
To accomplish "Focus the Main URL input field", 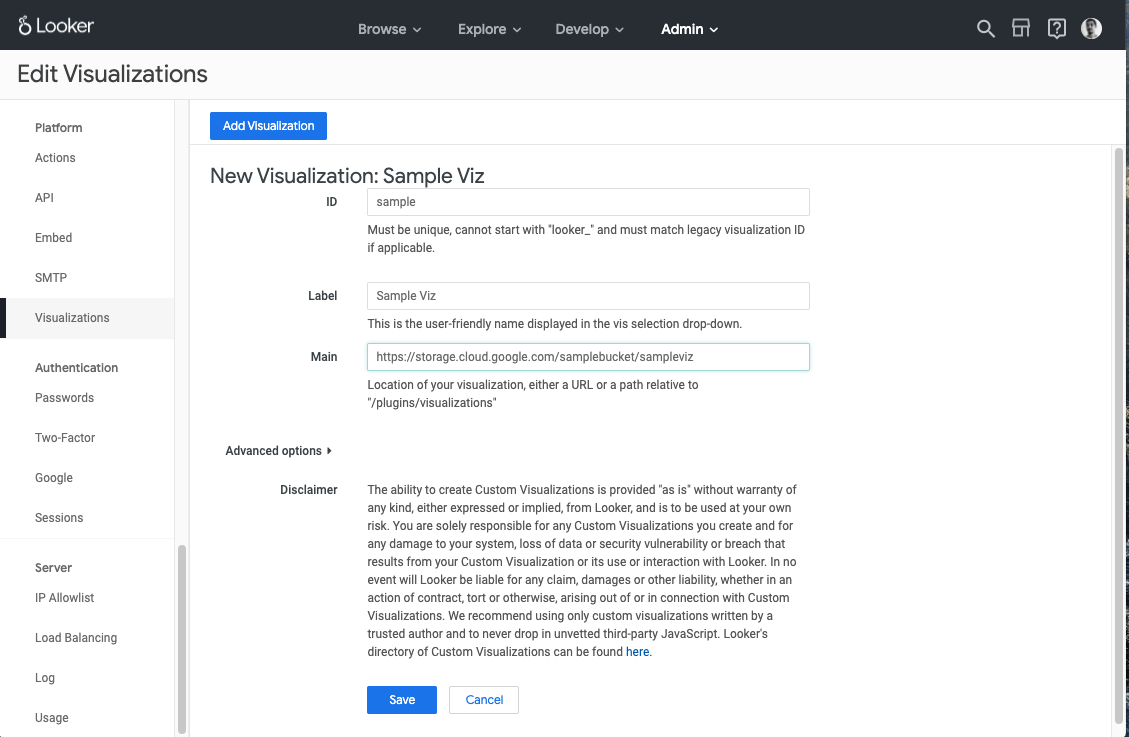I will [x=588, y=357].
